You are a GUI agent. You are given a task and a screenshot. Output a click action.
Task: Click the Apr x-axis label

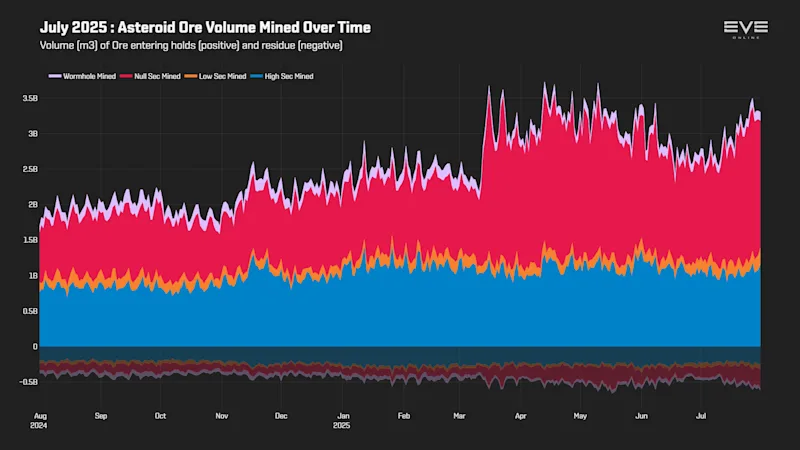tap(520, 416)
